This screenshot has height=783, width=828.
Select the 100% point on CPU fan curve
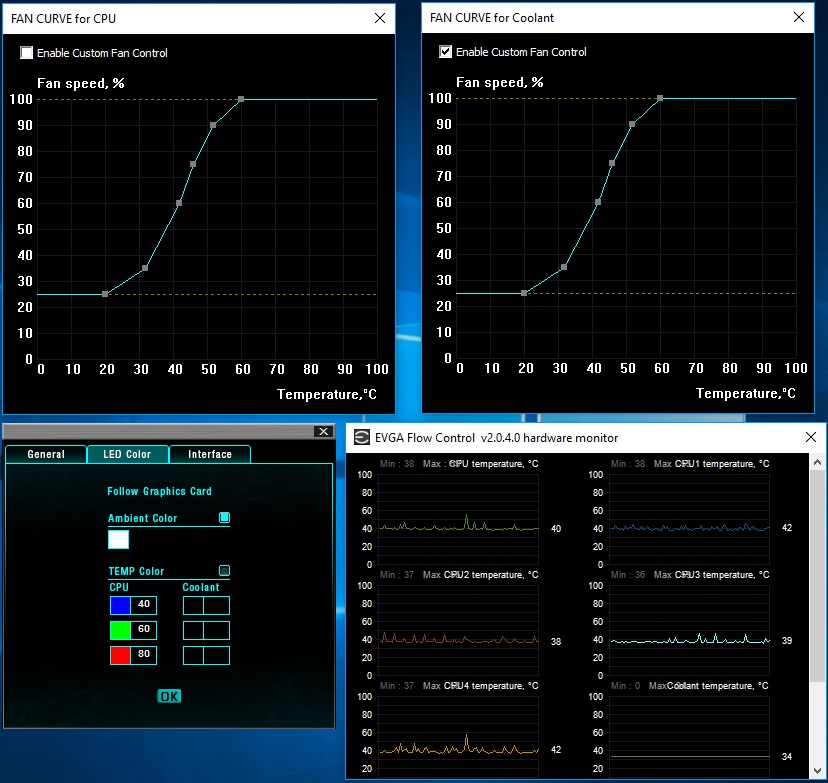click(x=241, y=99)
